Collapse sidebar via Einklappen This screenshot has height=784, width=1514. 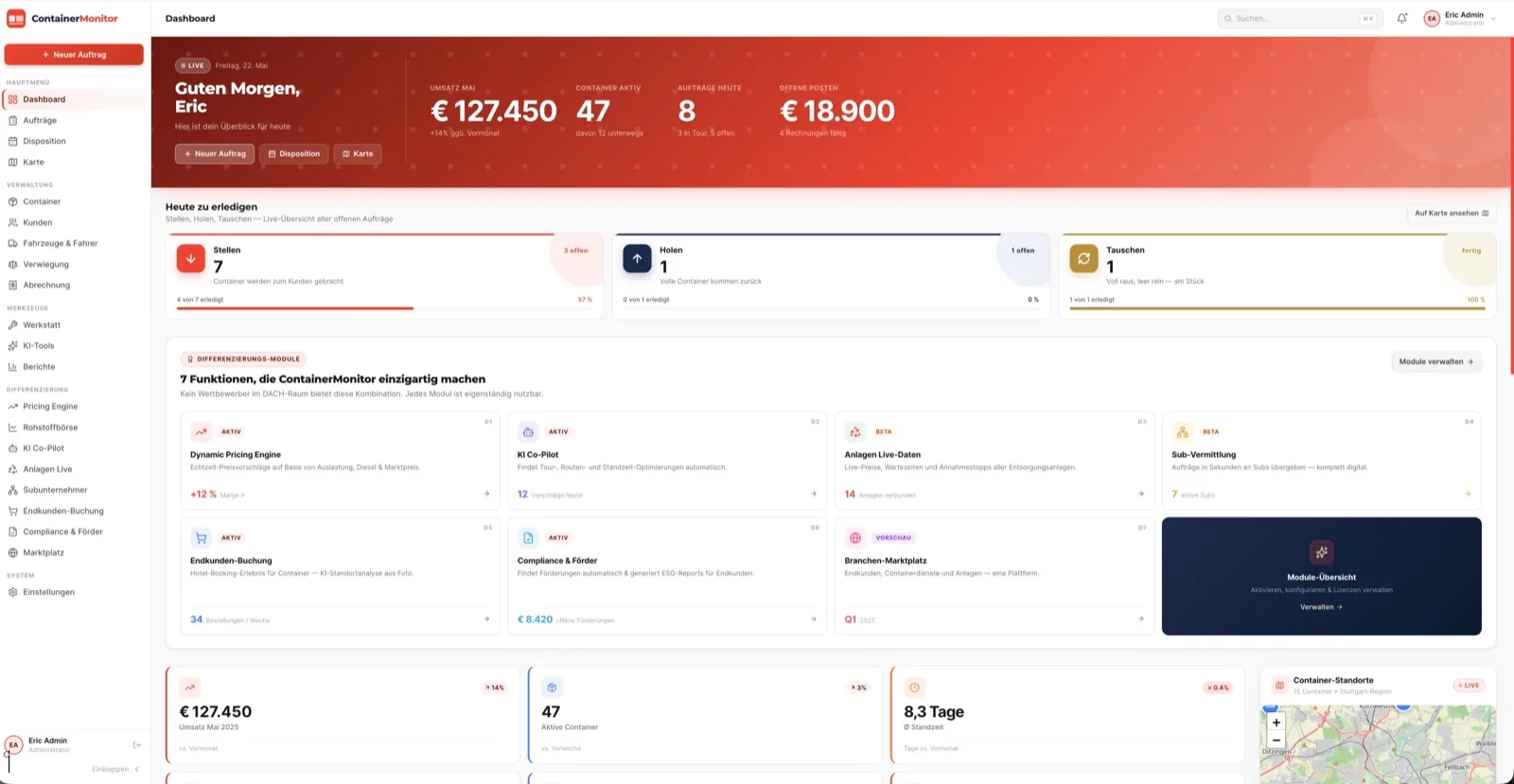(115, 769)
